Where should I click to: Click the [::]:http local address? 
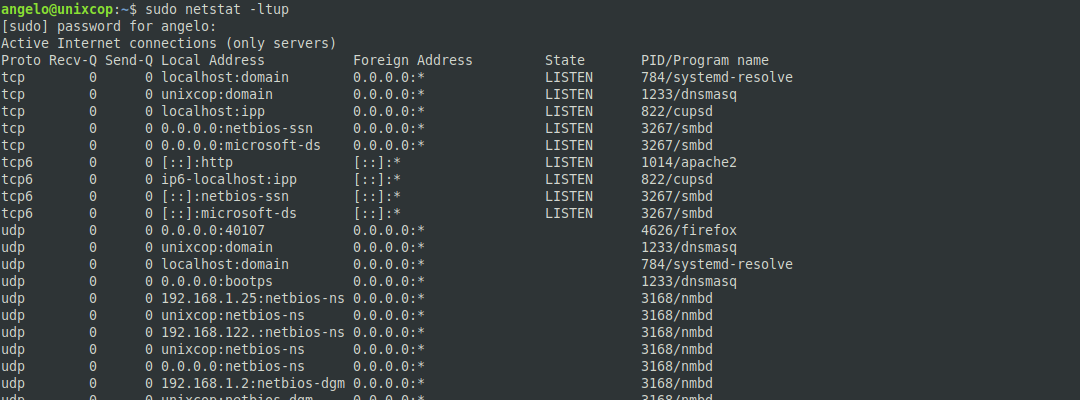tap(197, 162)
